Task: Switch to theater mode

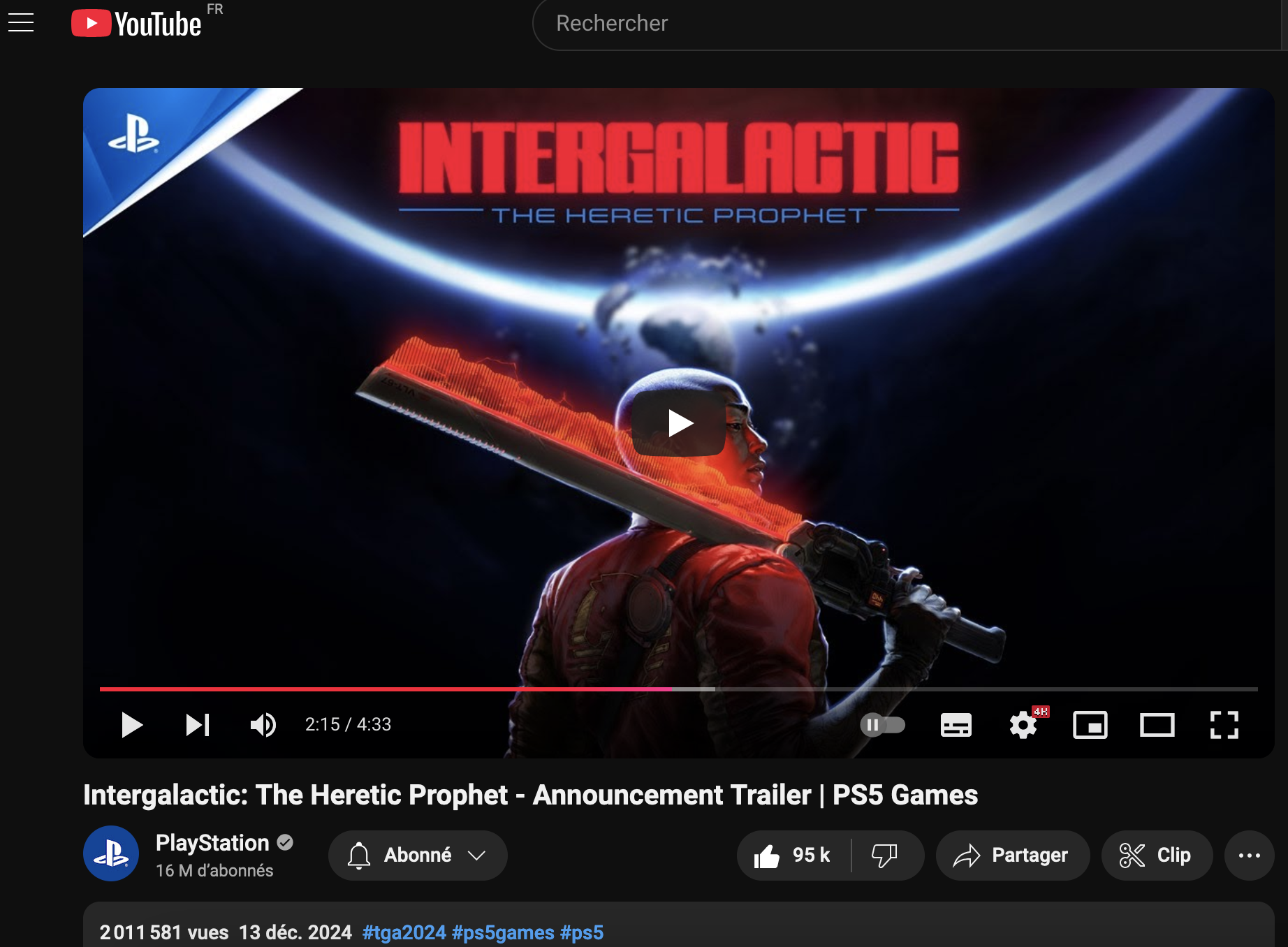Action: (x=1157, y=725)
